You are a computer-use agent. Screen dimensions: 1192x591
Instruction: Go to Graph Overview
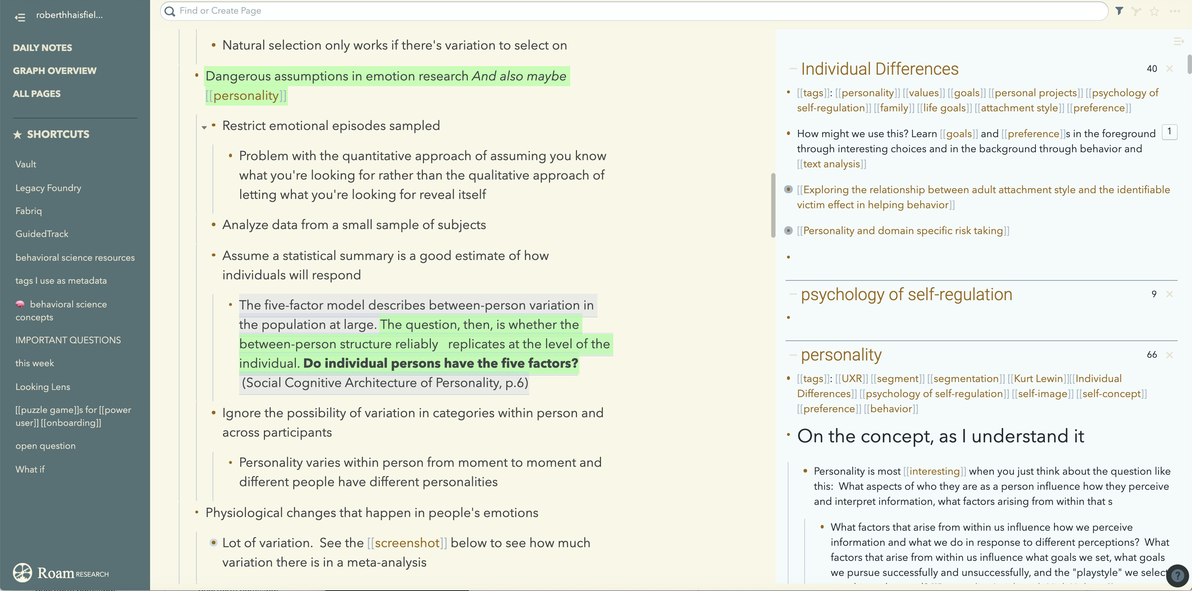coord(55,71)
